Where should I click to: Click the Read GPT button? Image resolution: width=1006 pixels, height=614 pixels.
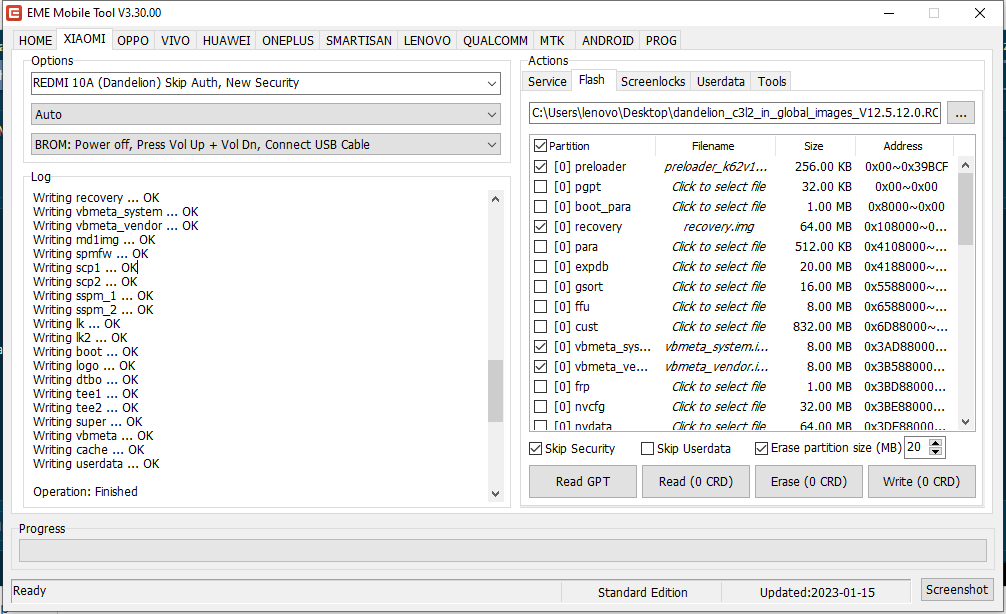583,482
